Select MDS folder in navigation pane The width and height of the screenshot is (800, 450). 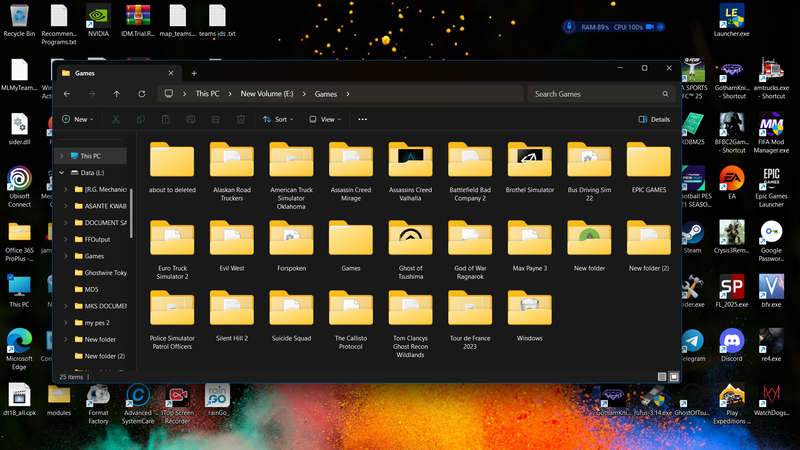pyautogui.click(x=87, y=289)
